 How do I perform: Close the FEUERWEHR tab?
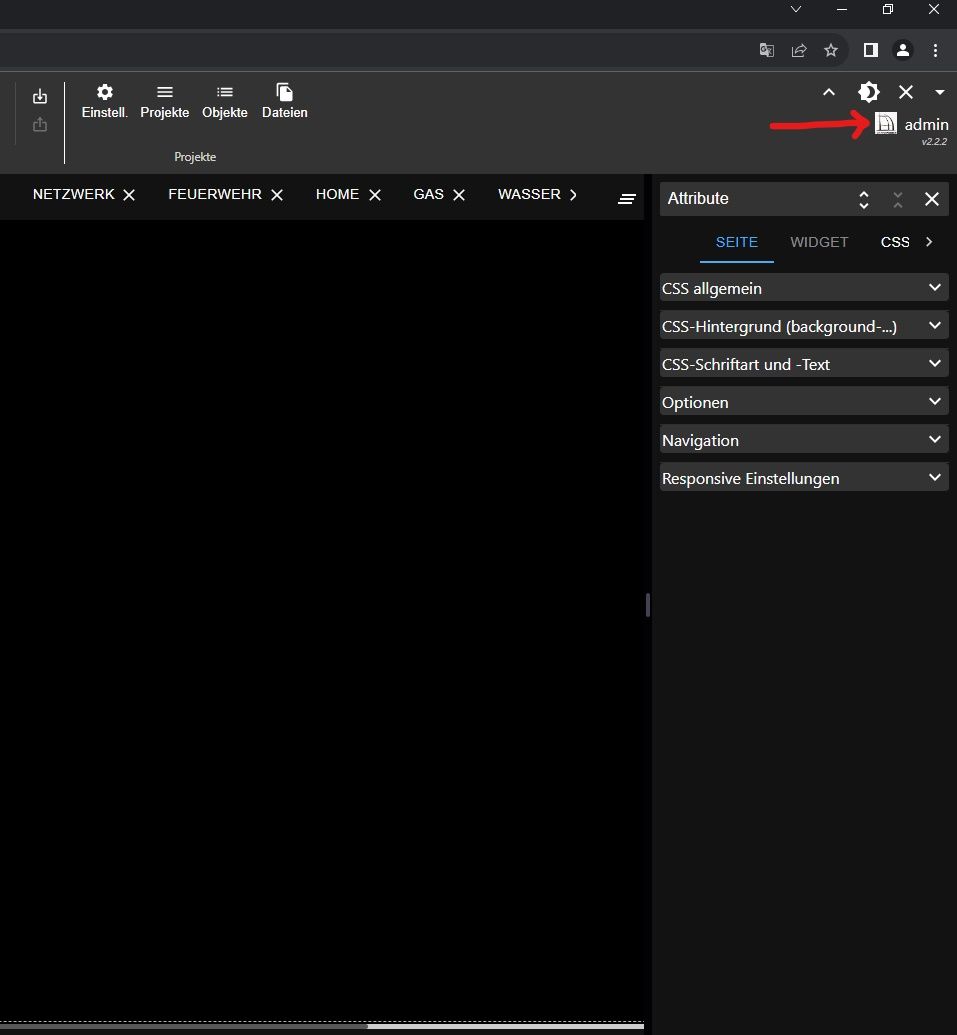277,195
